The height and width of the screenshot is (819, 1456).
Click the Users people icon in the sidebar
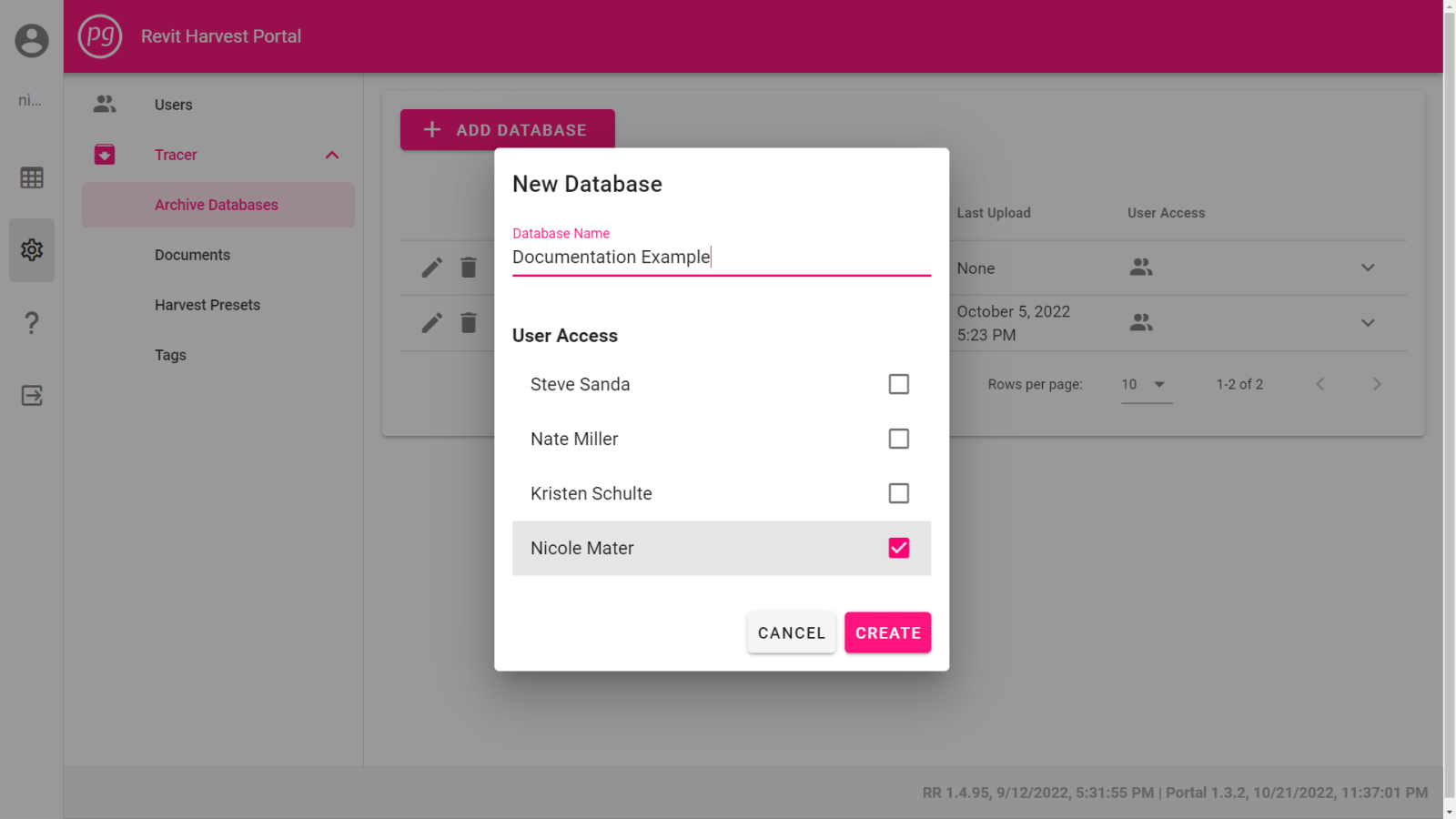point(105,104)
